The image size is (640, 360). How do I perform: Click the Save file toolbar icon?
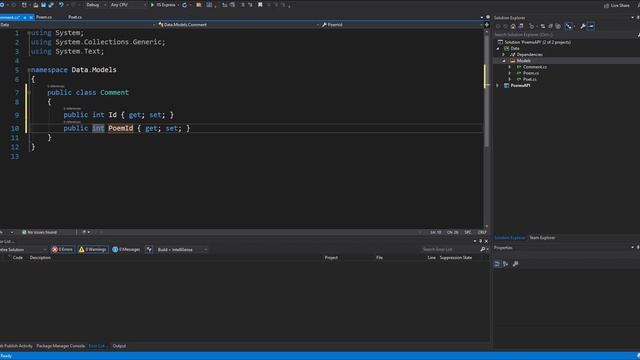(43, 5)
